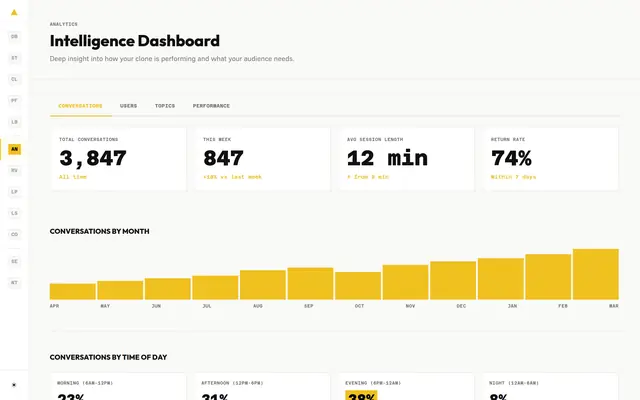This screenshot has width=640, height=400.
Task: Click the Morning (6AM-12PM) label
Action: [85, 383]
